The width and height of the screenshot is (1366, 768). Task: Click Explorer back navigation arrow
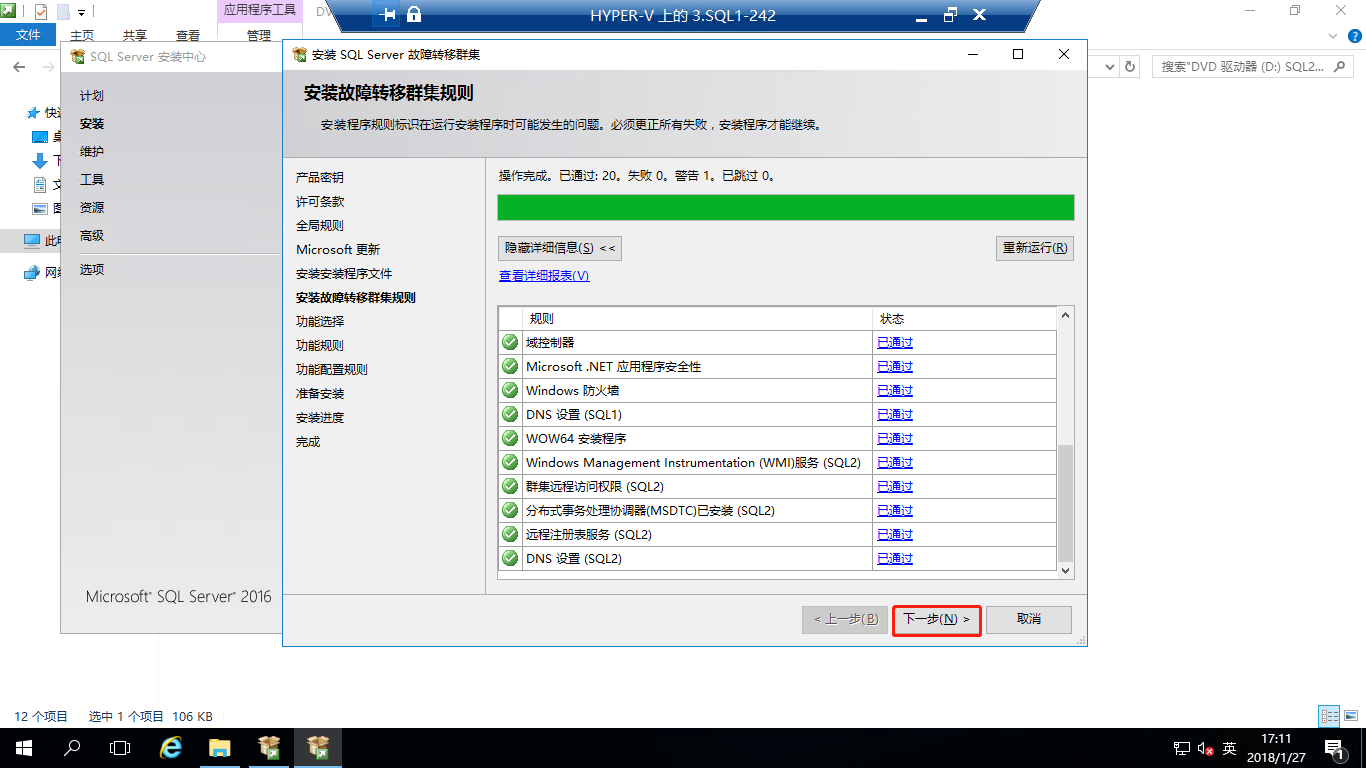19,66
